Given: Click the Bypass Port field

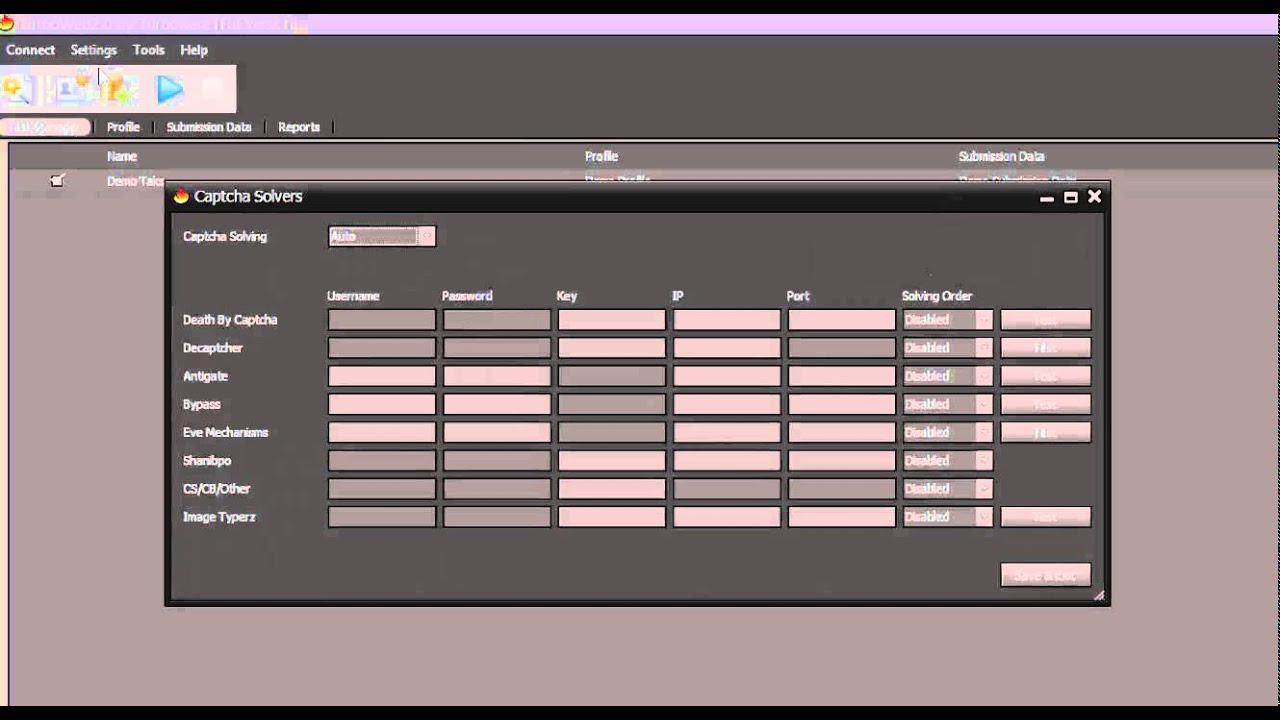Looking at the screenshot, I should tap(842, 404).
